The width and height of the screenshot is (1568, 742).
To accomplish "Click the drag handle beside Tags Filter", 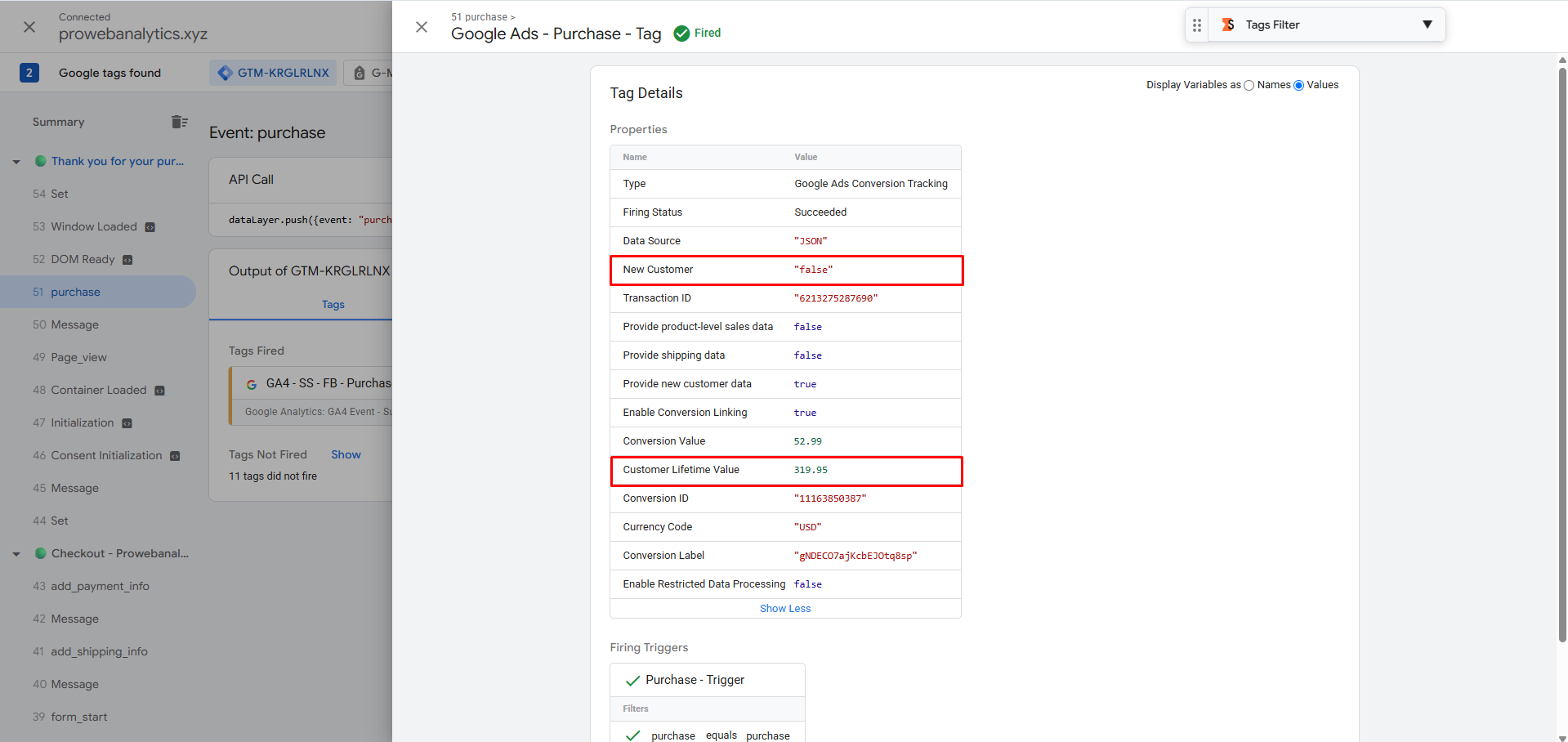I will click(x=1197, y=25).
